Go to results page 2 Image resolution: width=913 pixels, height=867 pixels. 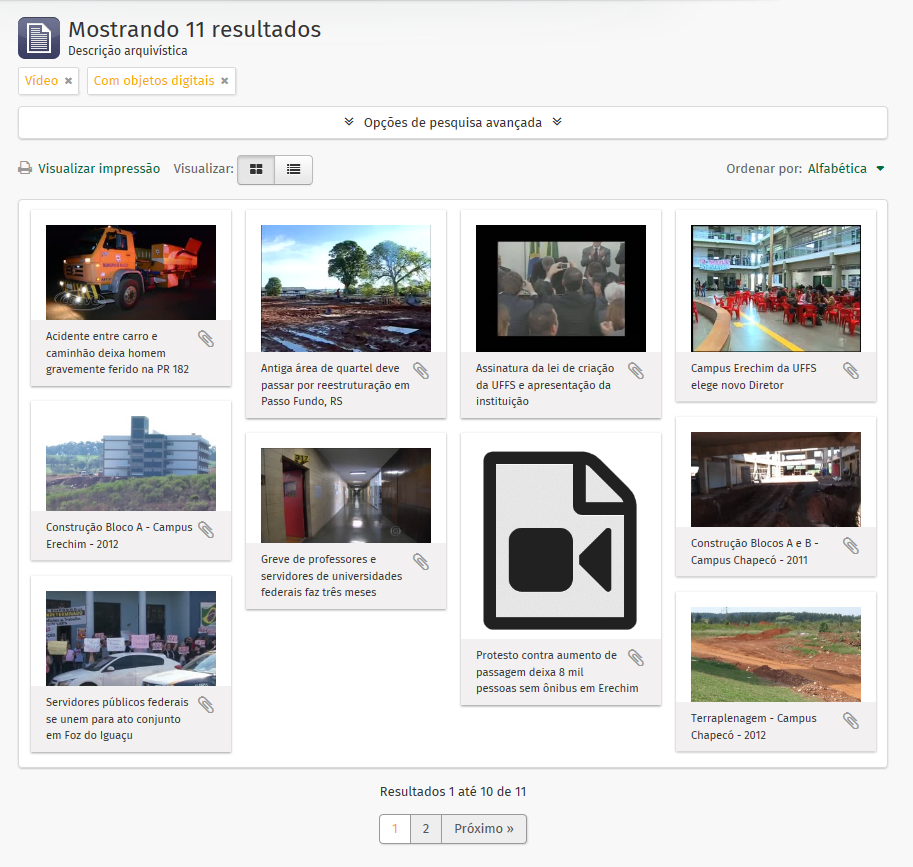[x=426, y=829]
